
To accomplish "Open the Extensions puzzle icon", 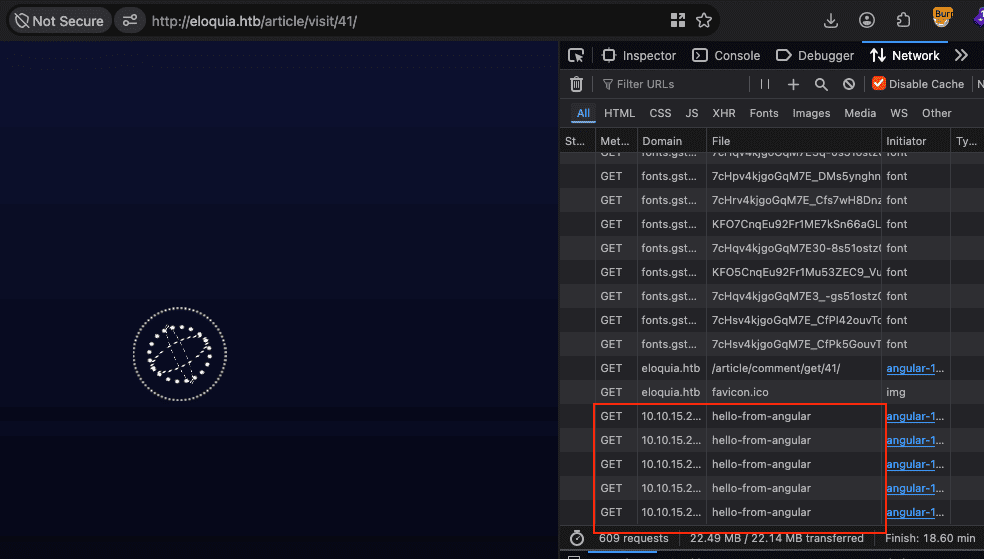I will [904, 21].
